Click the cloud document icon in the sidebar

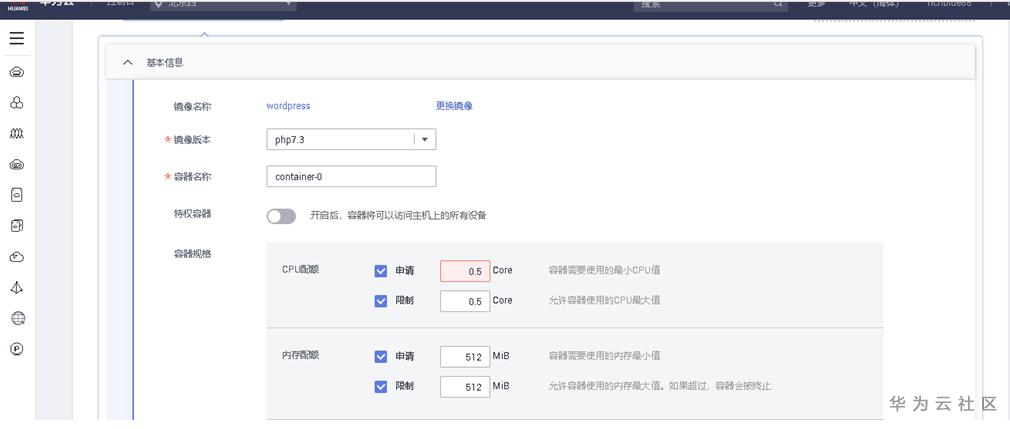(x=17, y=195)
